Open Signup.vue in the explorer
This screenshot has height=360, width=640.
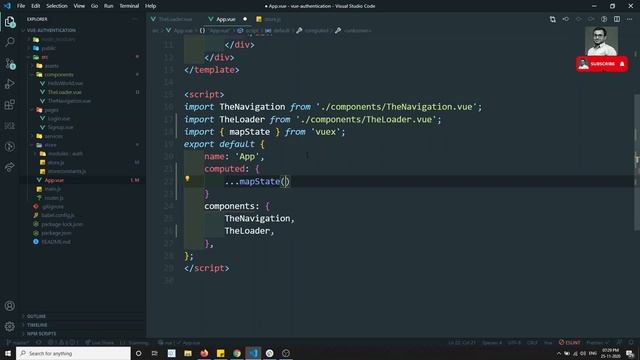click(60, 127)
